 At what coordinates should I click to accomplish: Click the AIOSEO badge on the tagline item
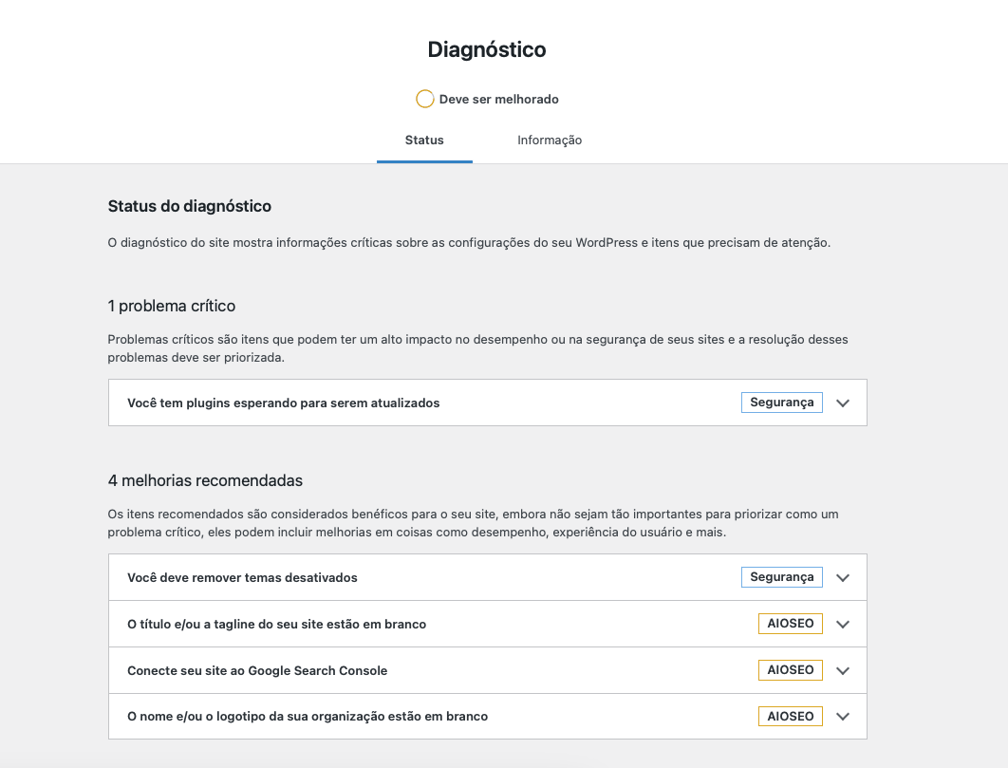pos(790,623)
